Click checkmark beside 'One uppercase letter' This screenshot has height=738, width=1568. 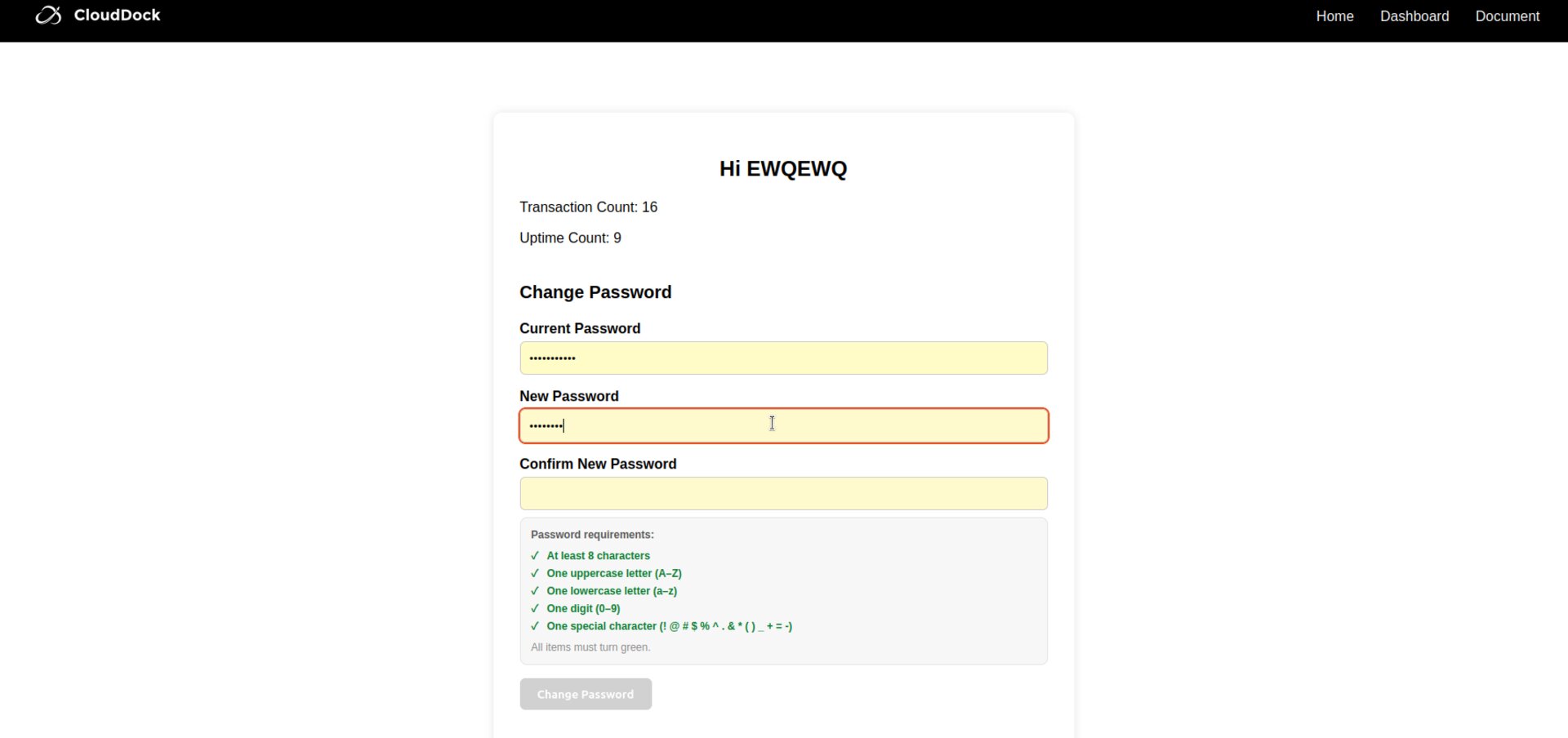click(x=535, y=574)
